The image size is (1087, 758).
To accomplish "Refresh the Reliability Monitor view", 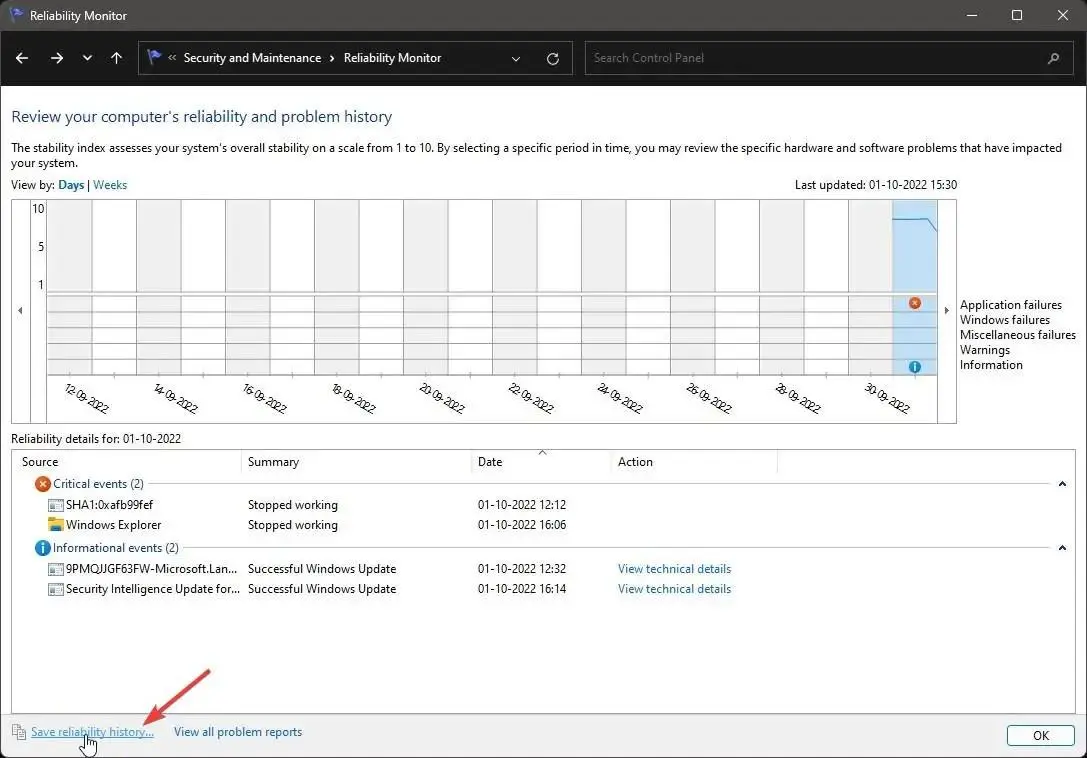I will tap(553, 59).
